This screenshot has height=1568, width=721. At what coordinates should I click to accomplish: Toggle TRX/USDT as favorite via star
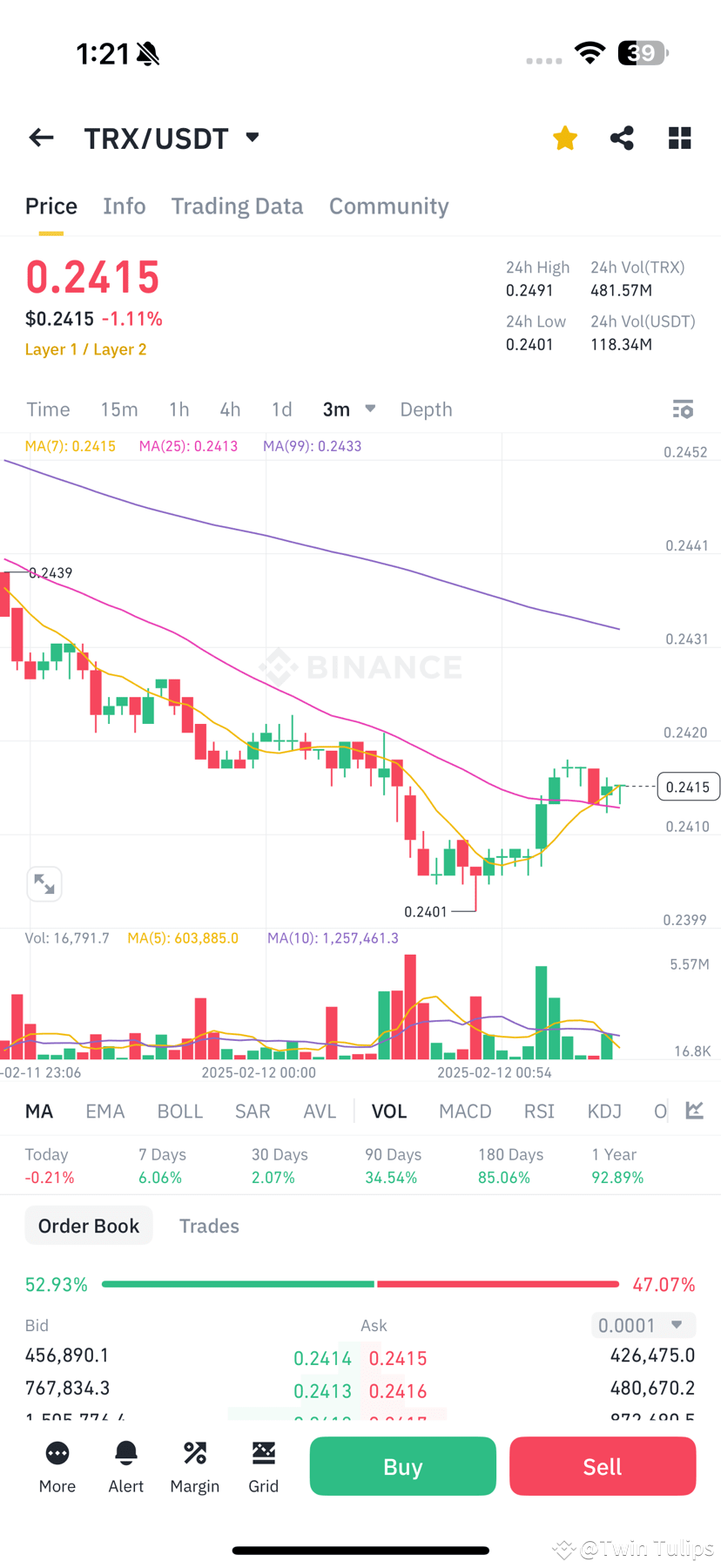click(x=564, y=138)
